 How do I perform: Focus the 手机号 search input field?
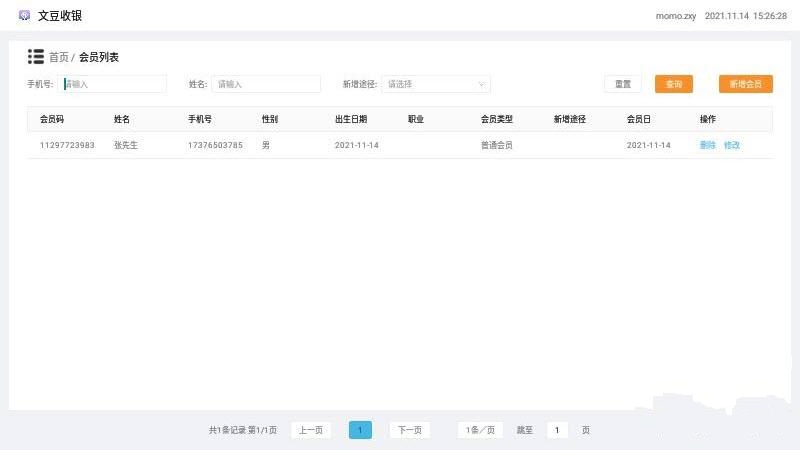pyautogui.click(x=113, y=84)
